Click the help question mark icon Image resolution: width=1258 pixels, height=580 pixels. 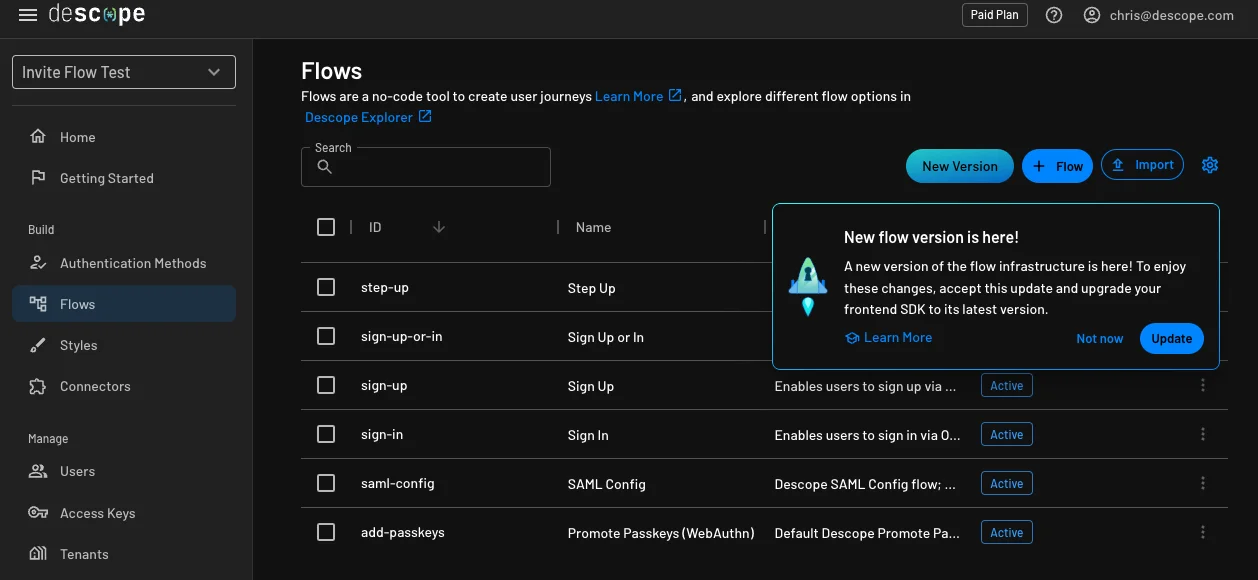tap(1054, 15)
